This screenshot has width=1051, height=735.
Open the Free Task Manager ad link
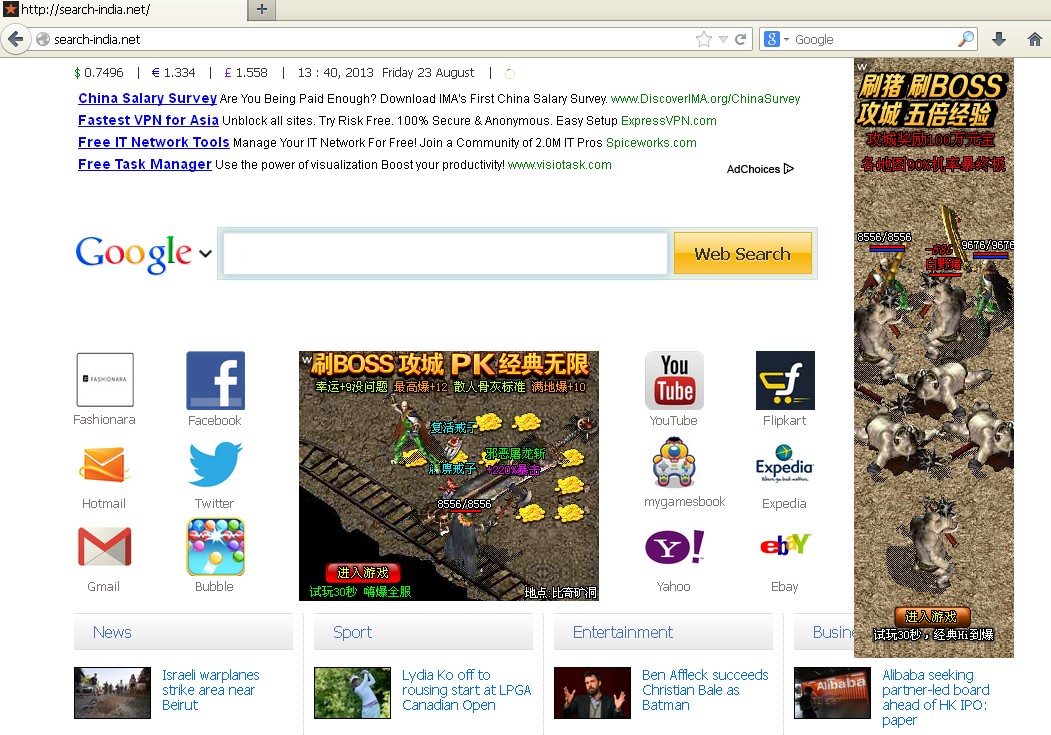click(x=145, y=164)
